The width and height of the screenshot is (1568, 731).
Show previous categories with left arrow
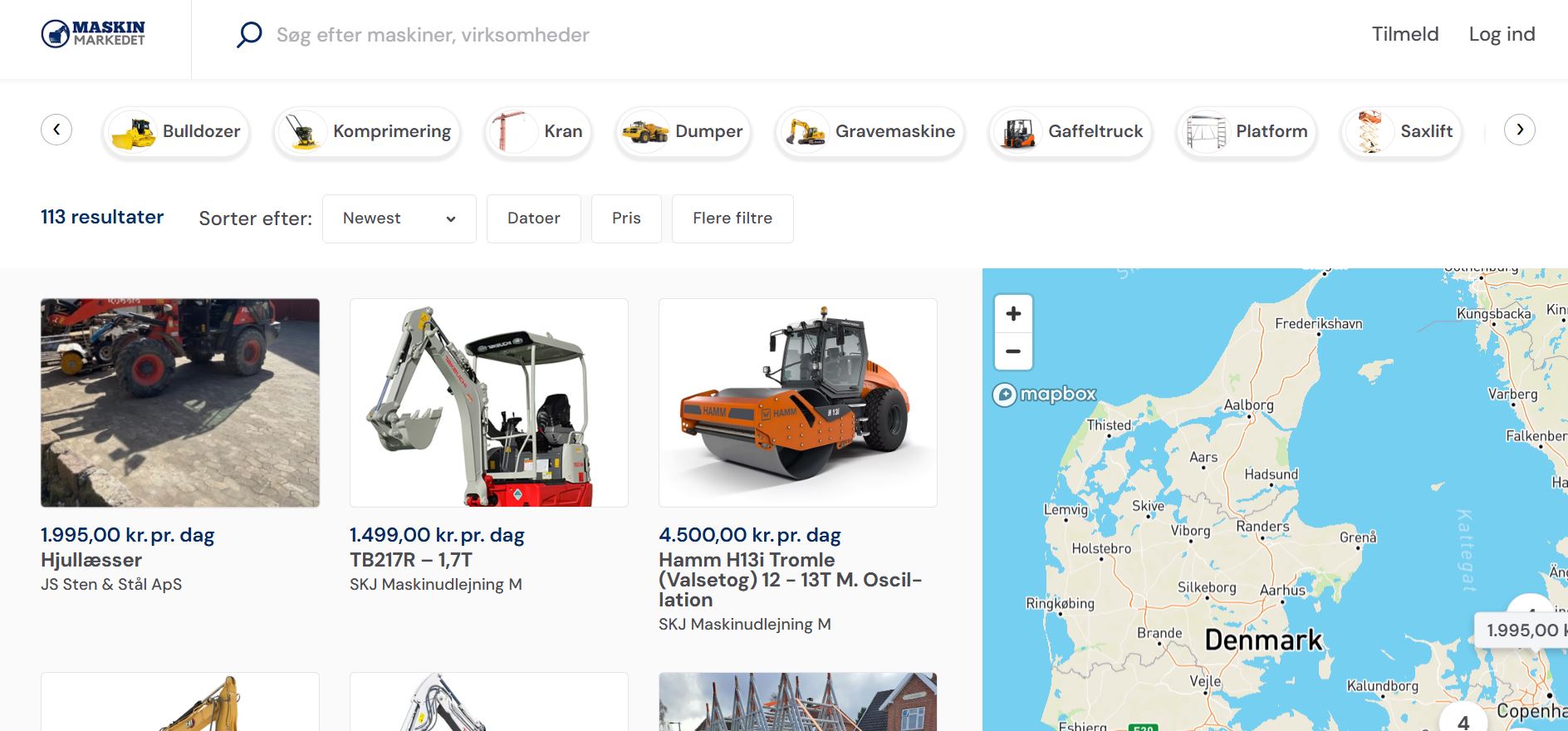click(56, 130)
